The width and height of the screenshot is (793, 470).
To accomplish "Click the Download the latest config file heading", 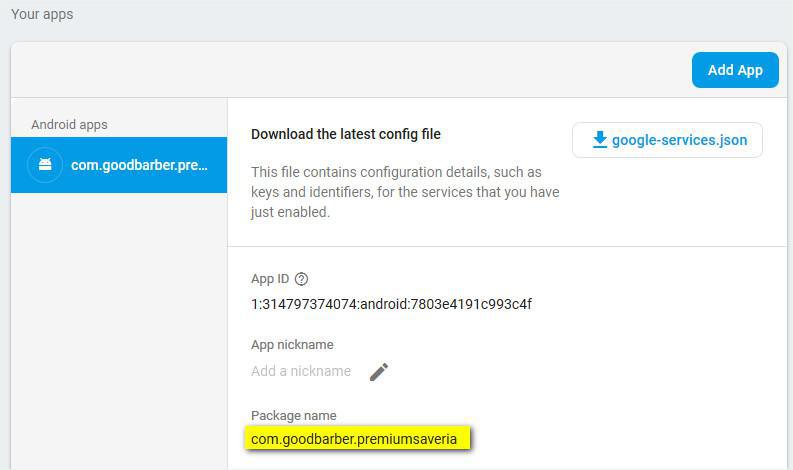I will [x=346, y=134].
